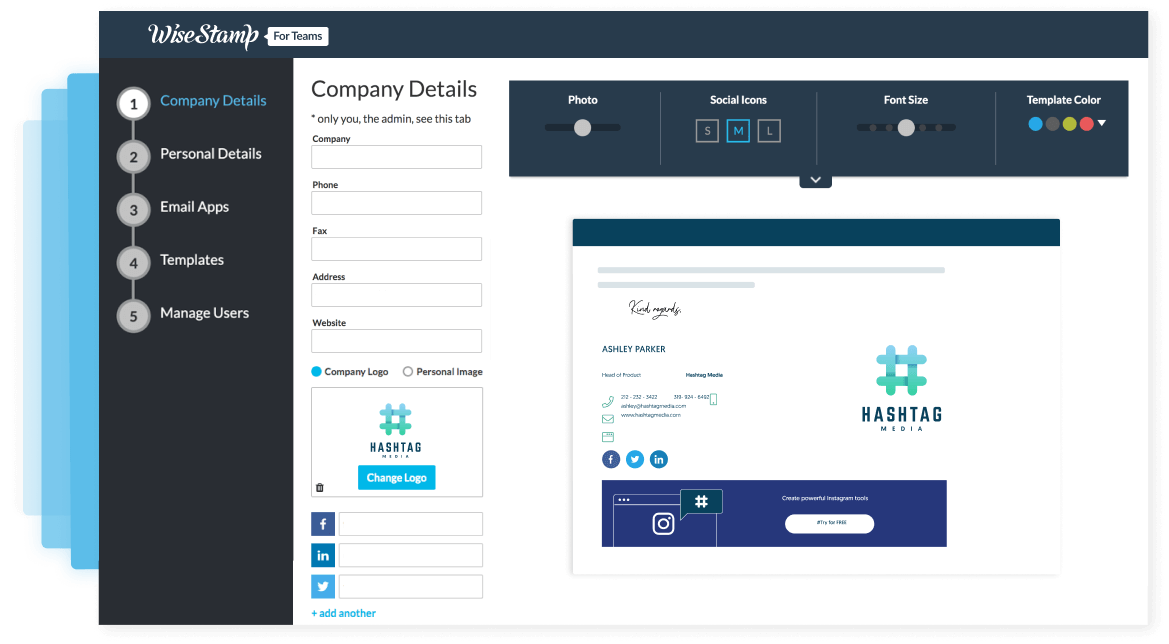Select the Personal Image radio button
Viewport: 1169px width, 644px height.
pyautogui.click(x=408, y=371)
